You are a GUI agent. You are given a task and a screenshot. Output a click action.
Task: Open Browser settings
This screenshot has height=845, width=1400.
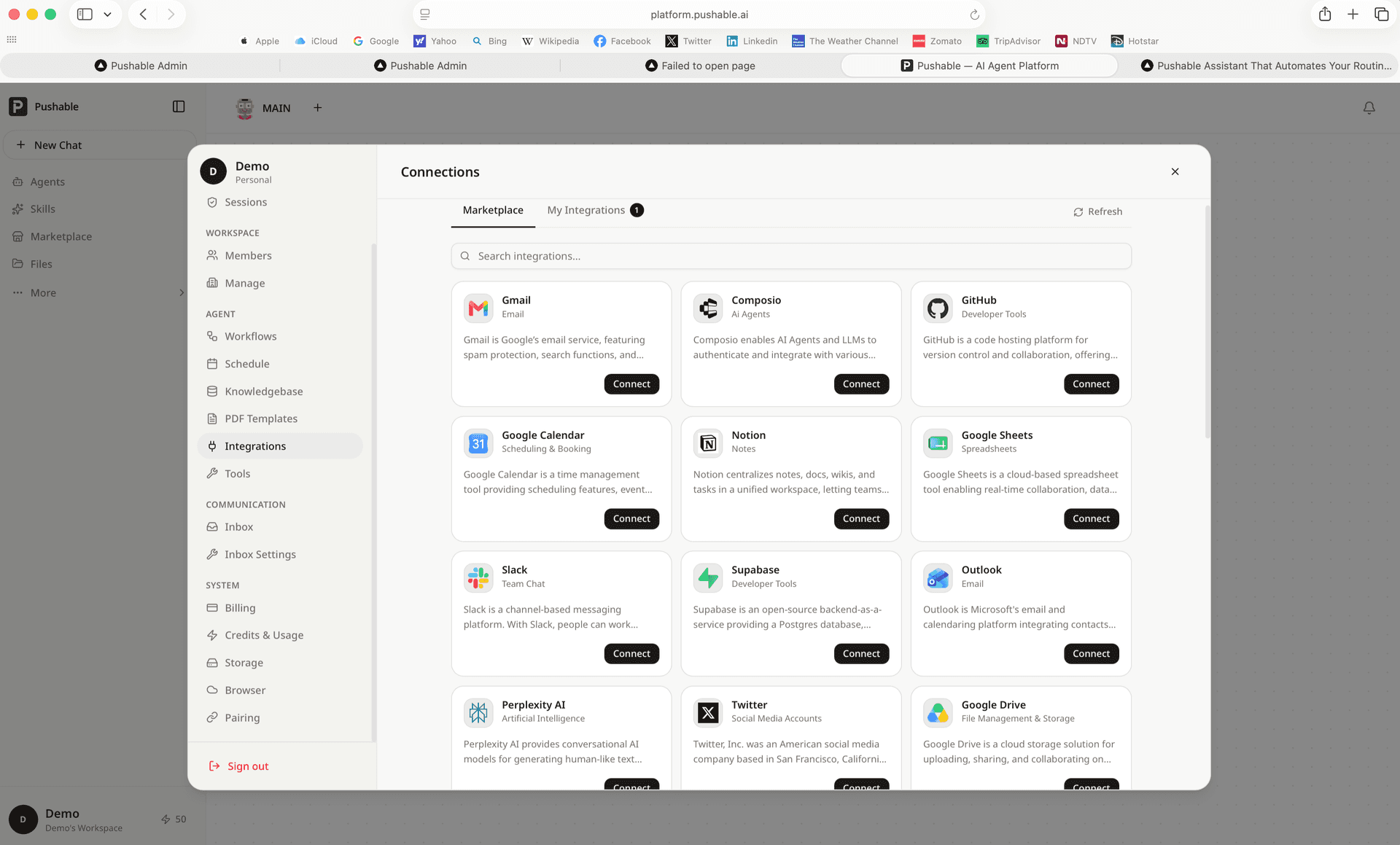(280, 690)
